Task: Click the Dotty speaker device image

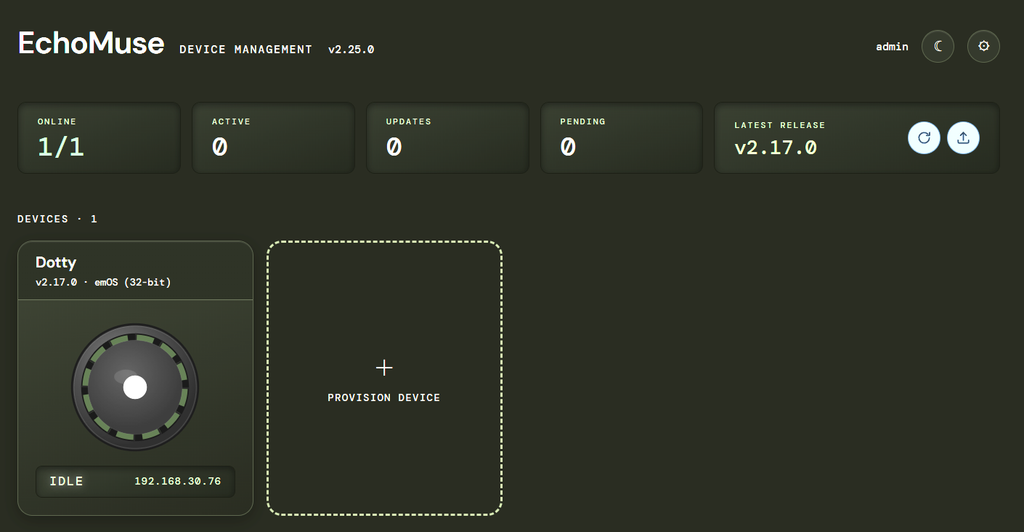Action: tap(135, 387)
